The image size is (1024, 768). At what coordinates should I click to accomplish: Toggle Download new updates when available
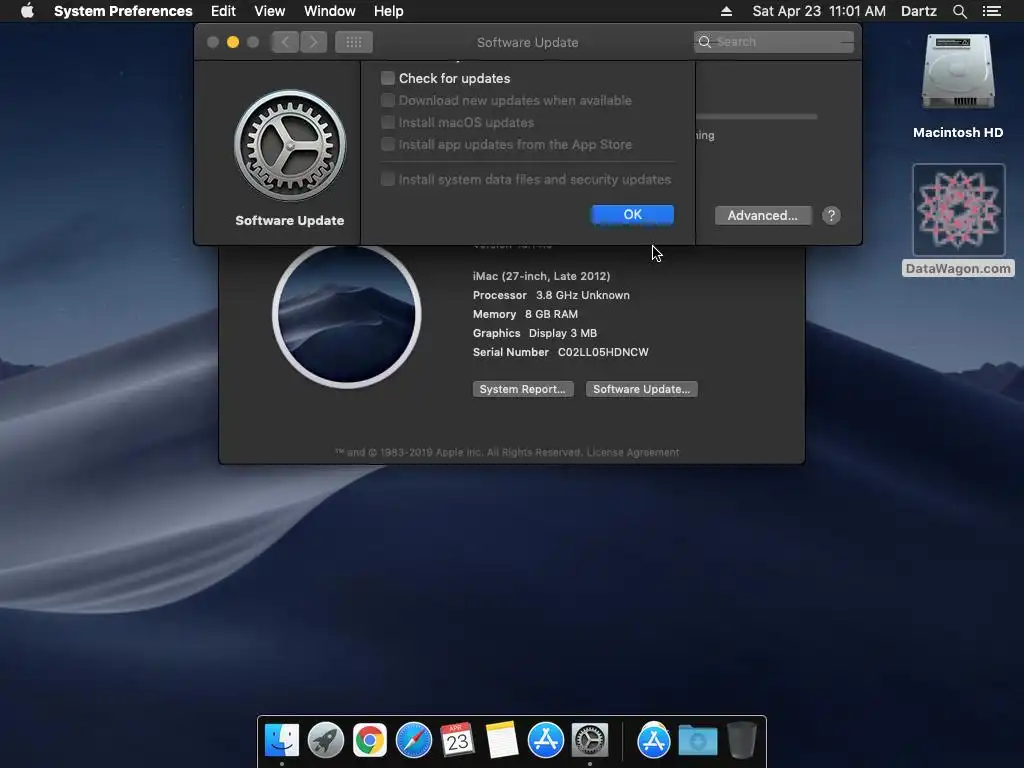(388, 101)
